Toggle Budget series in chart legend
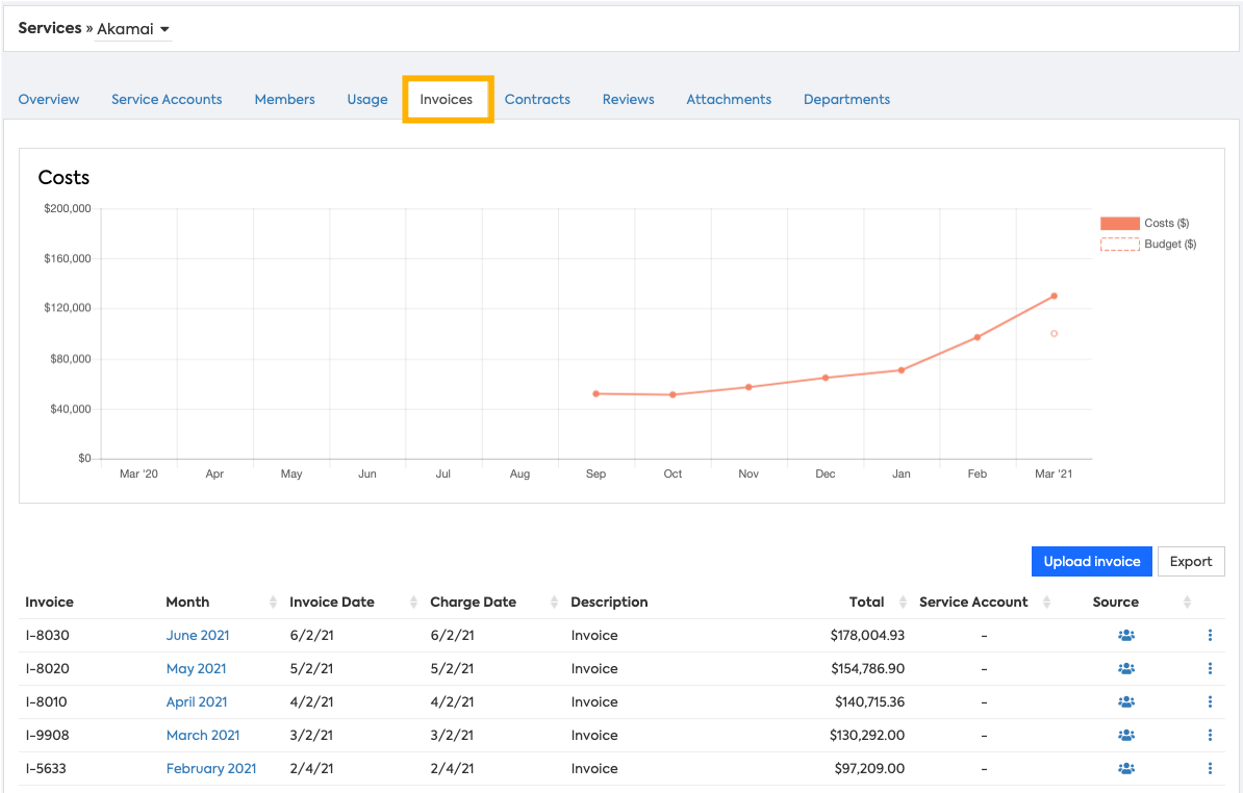 point(1147,244)
